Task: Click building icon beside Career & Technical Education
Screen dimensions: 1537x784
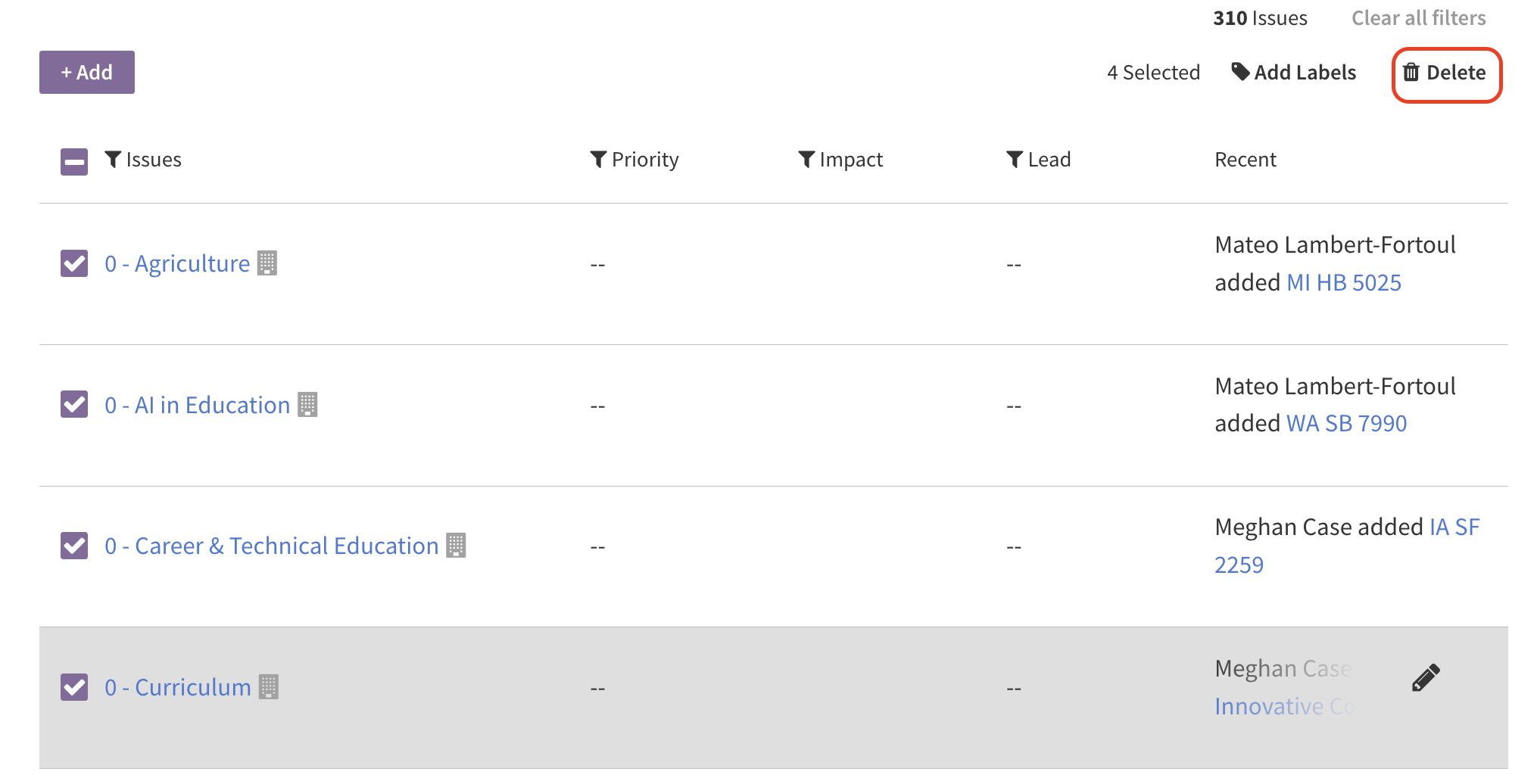Action: pos(456,546)
